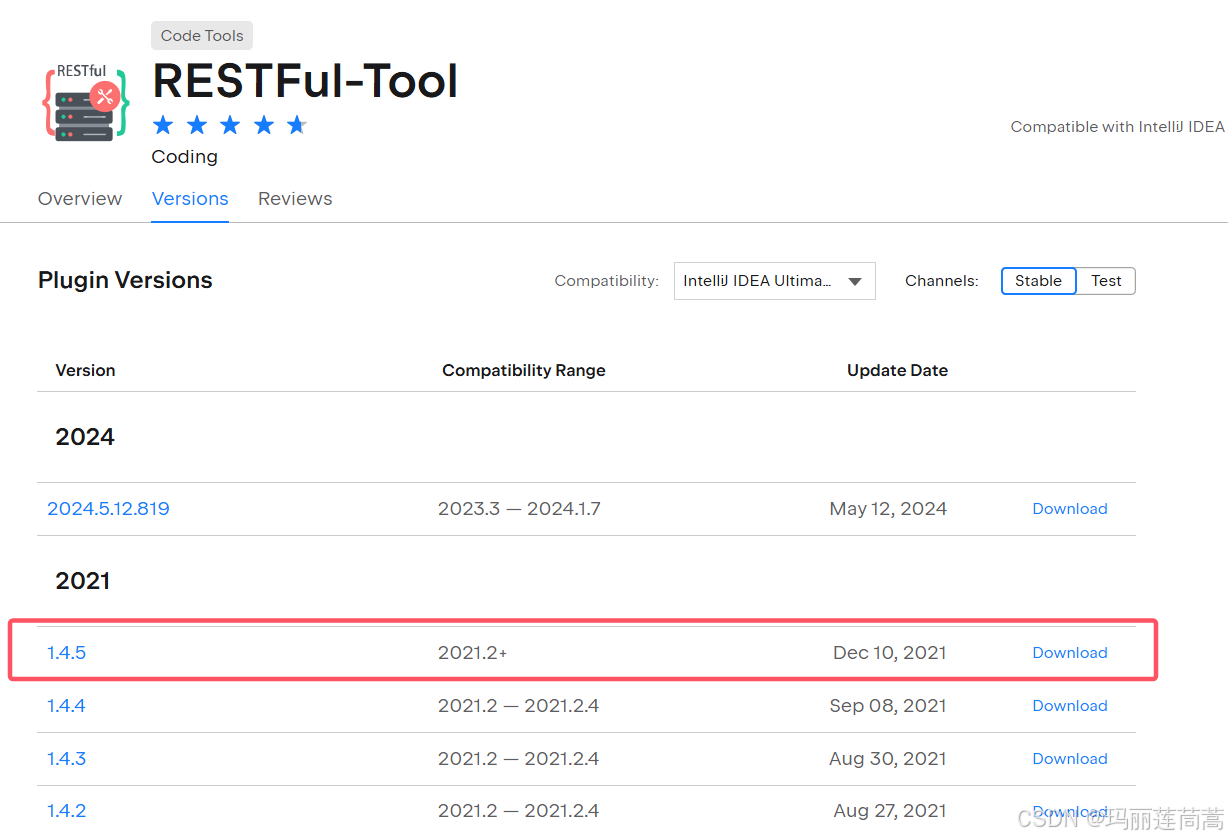Image resolution: width=1228 pixels, height=838 pixels.
Task: Click the second rating star
Action: pyautogui.click(x=196, y=124)
